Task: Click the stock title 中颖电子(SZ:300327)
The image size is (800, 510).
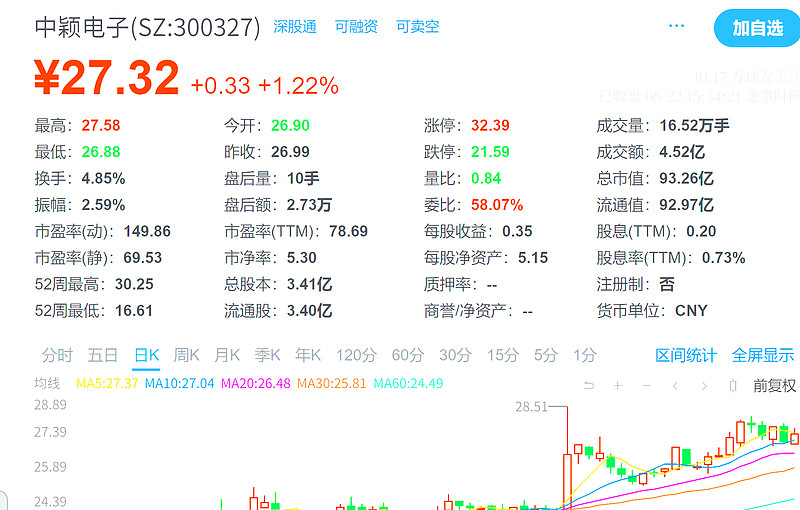Action: click(147, 27)
